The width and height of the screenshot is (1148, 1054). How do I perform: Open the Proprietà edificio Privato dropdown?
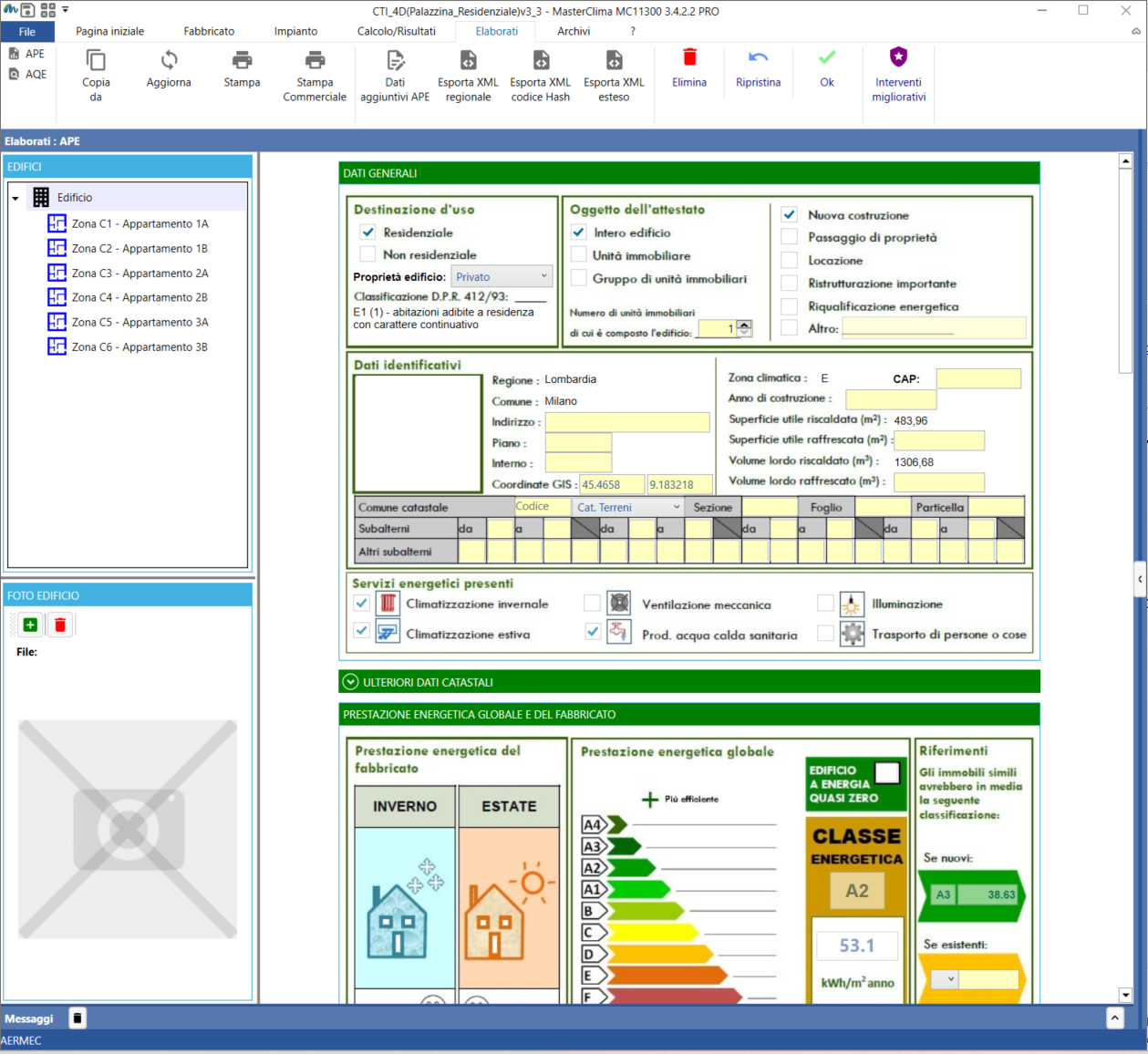[x=502, y=276]
